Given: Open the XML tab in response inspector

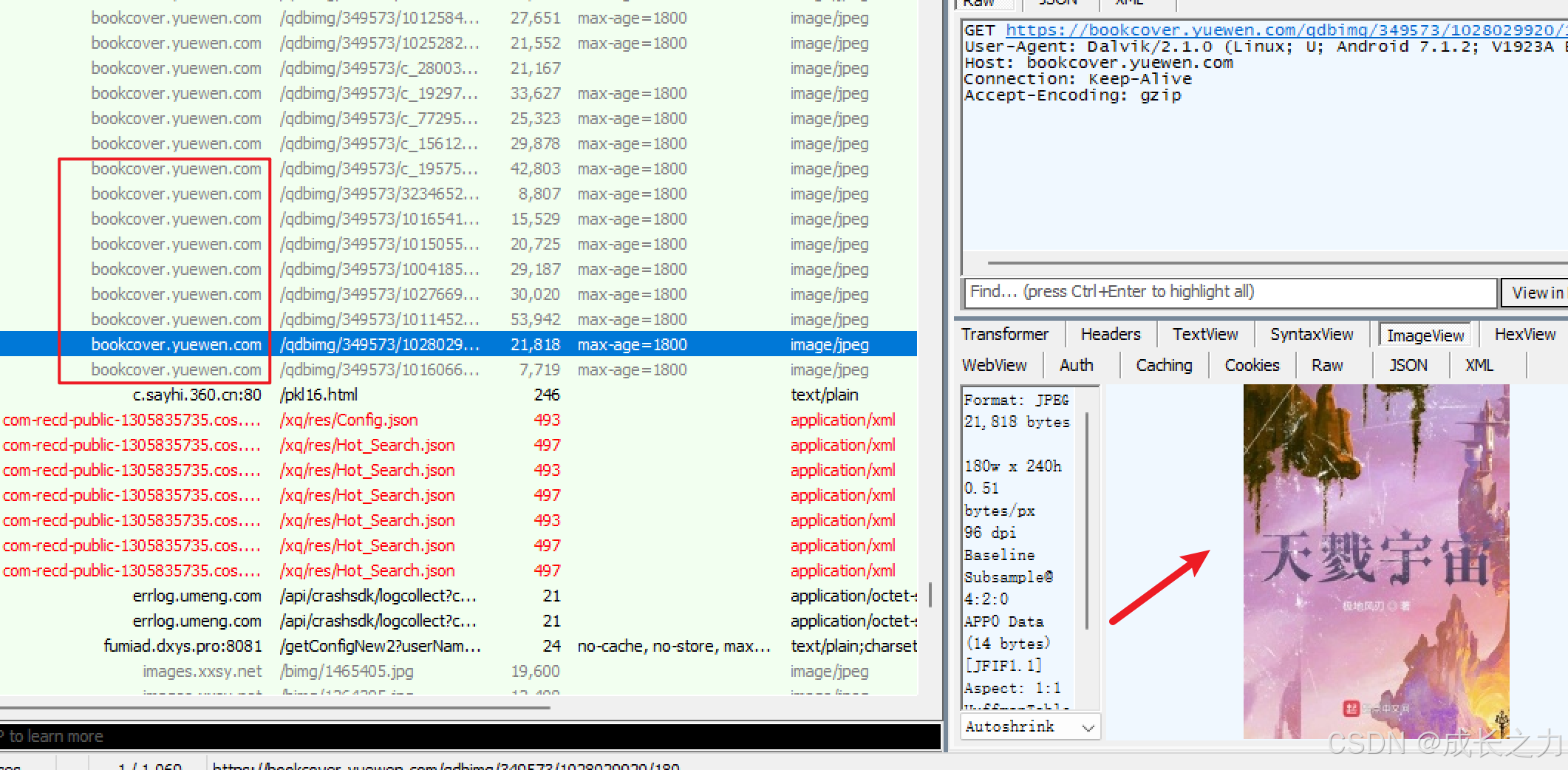Looking at the screenshot, I should 1479,366.
